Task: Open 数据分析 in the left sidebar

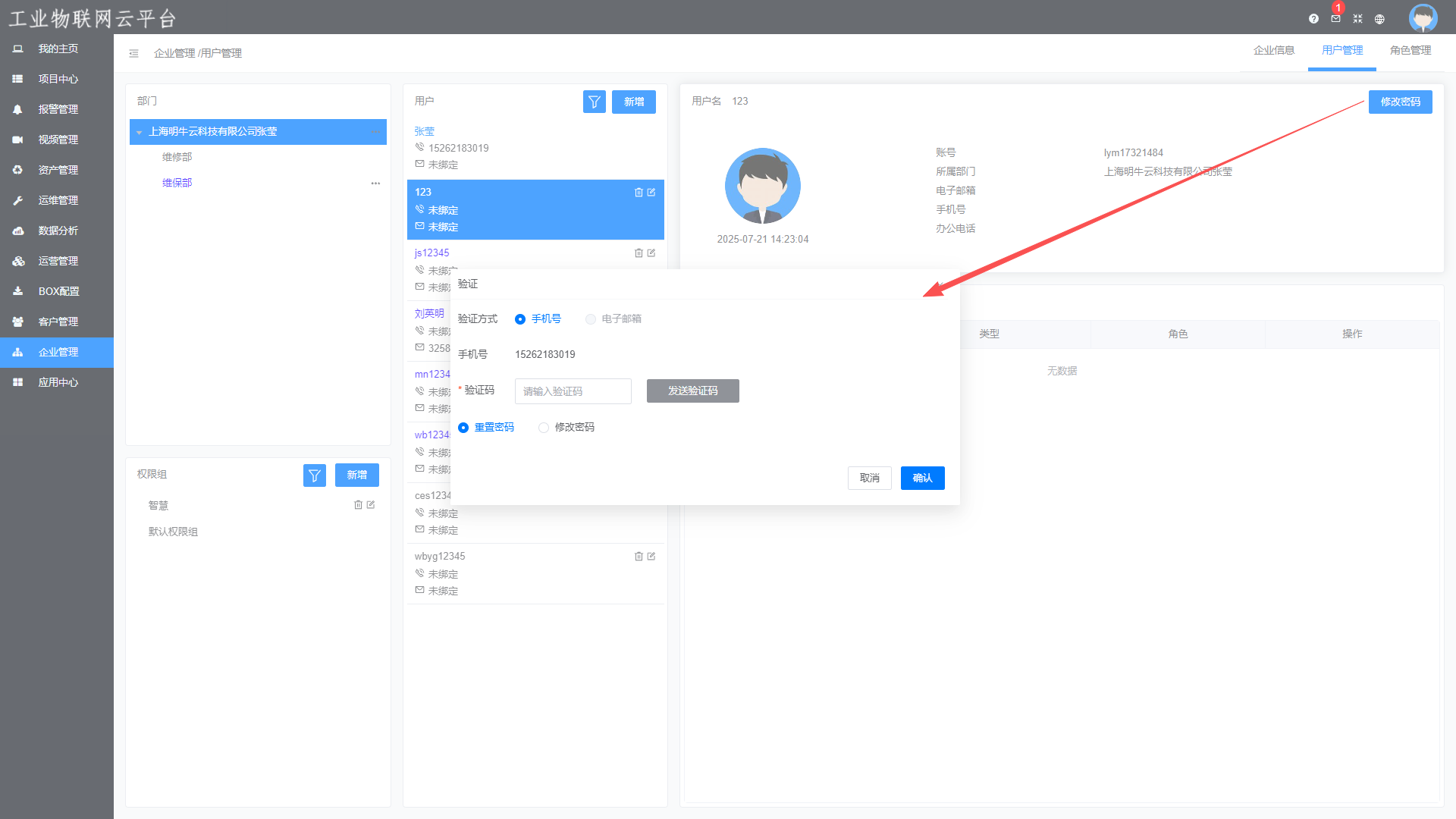Action: [58, 231]
